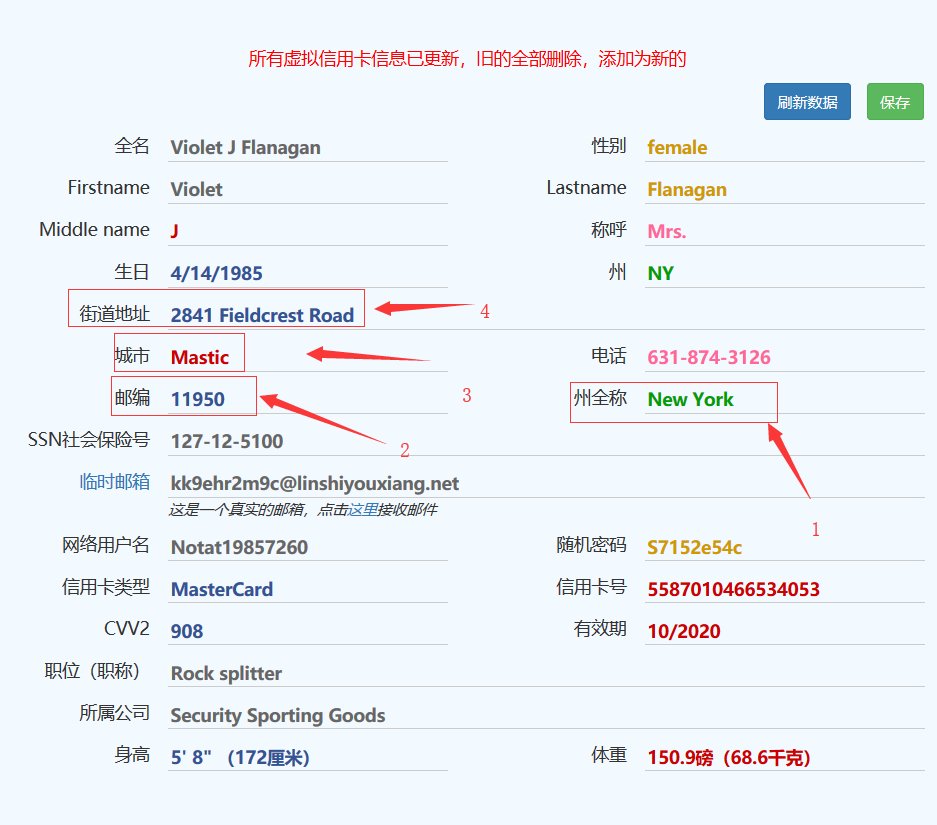Click the 电话 label
Image resolution: width=937 pixels, height=825 pixels.
pos(609,355)
